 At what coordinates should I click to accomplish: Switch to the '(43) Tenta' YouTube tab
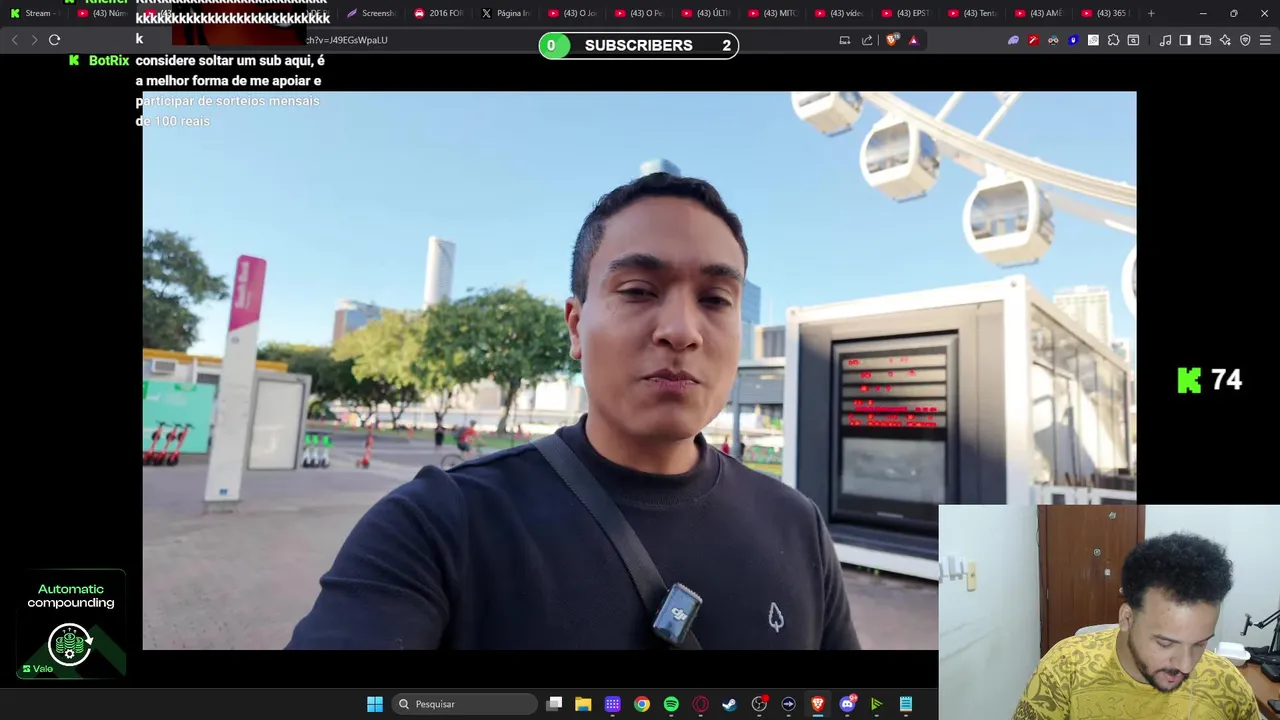click(973, 13)
